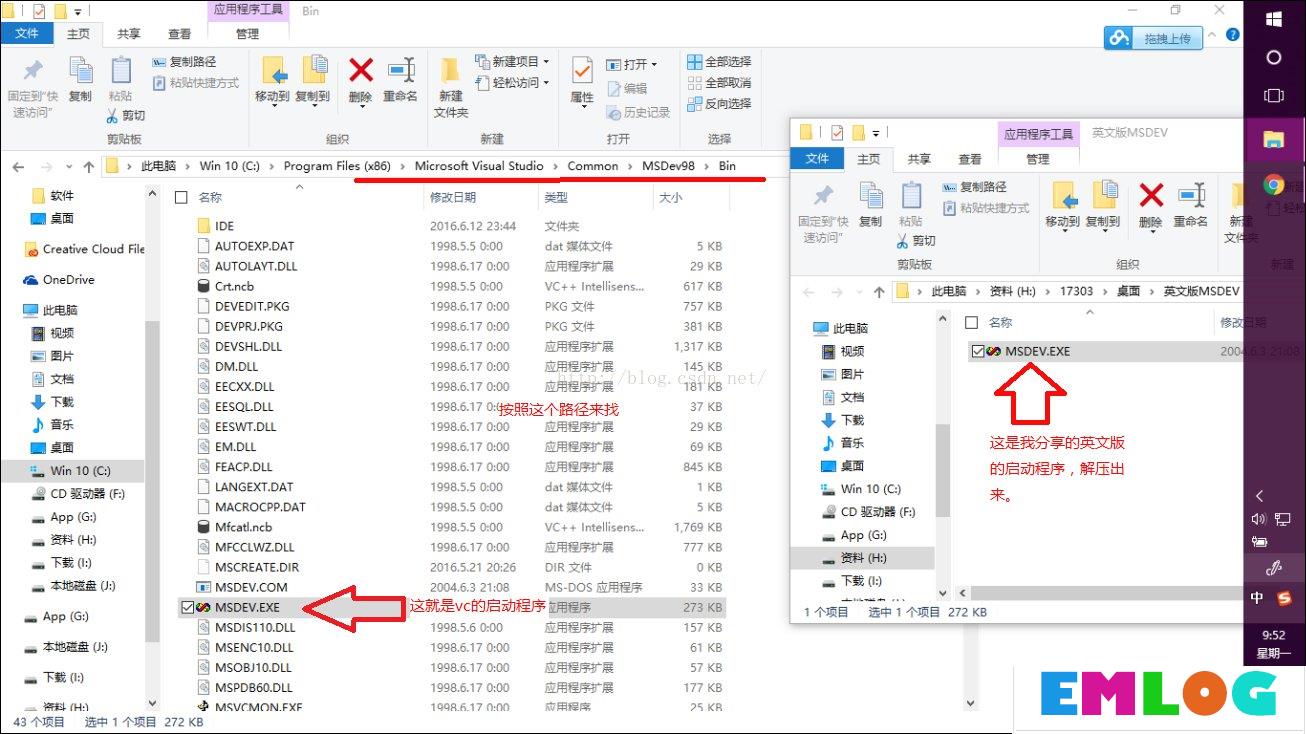
Task: Sort by 修改日期 column in Bin window
Action: click(453, 197)
